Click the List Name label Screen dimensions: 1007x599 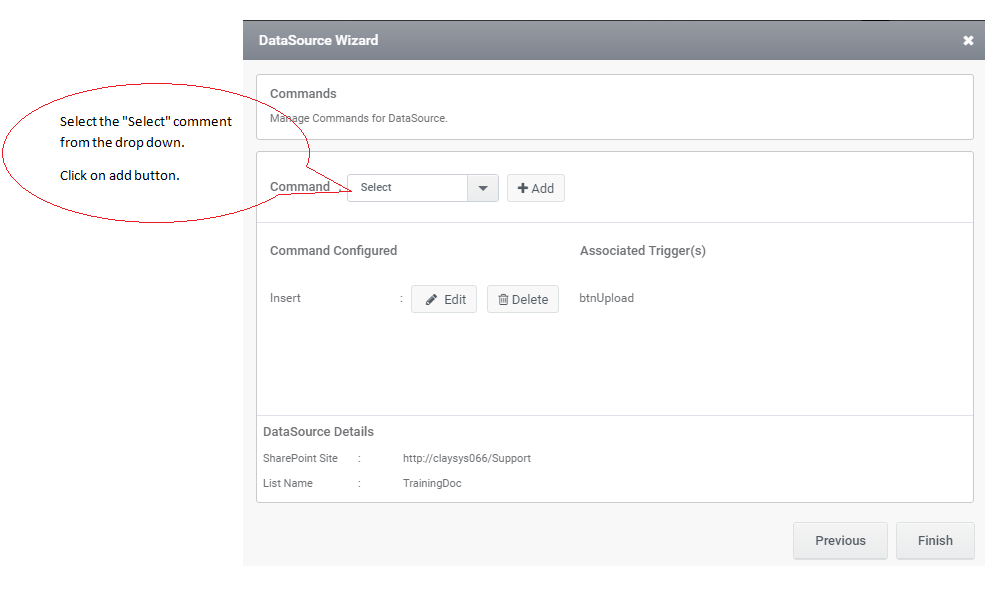(x=288, y=483)
